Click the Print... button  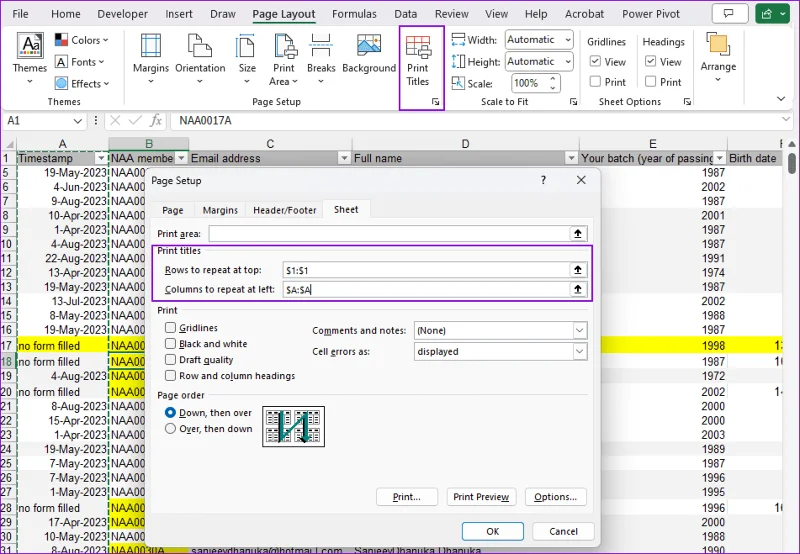[x=407, y=497]
